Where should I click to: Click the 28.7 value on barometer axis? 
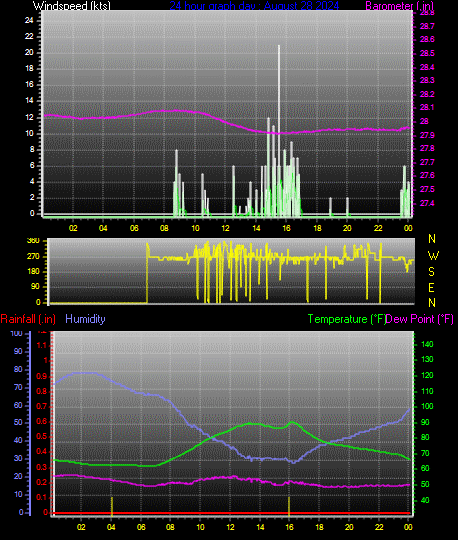tap(427, 26)
